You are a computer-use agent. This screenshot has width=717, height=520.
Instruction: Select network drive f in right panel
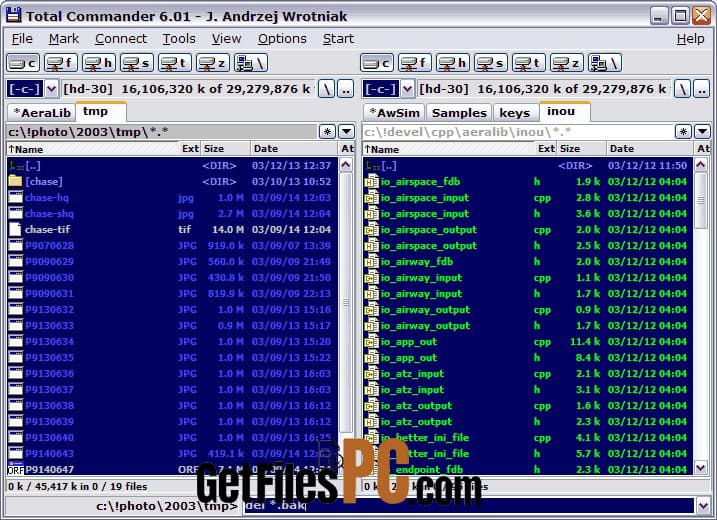415,63
